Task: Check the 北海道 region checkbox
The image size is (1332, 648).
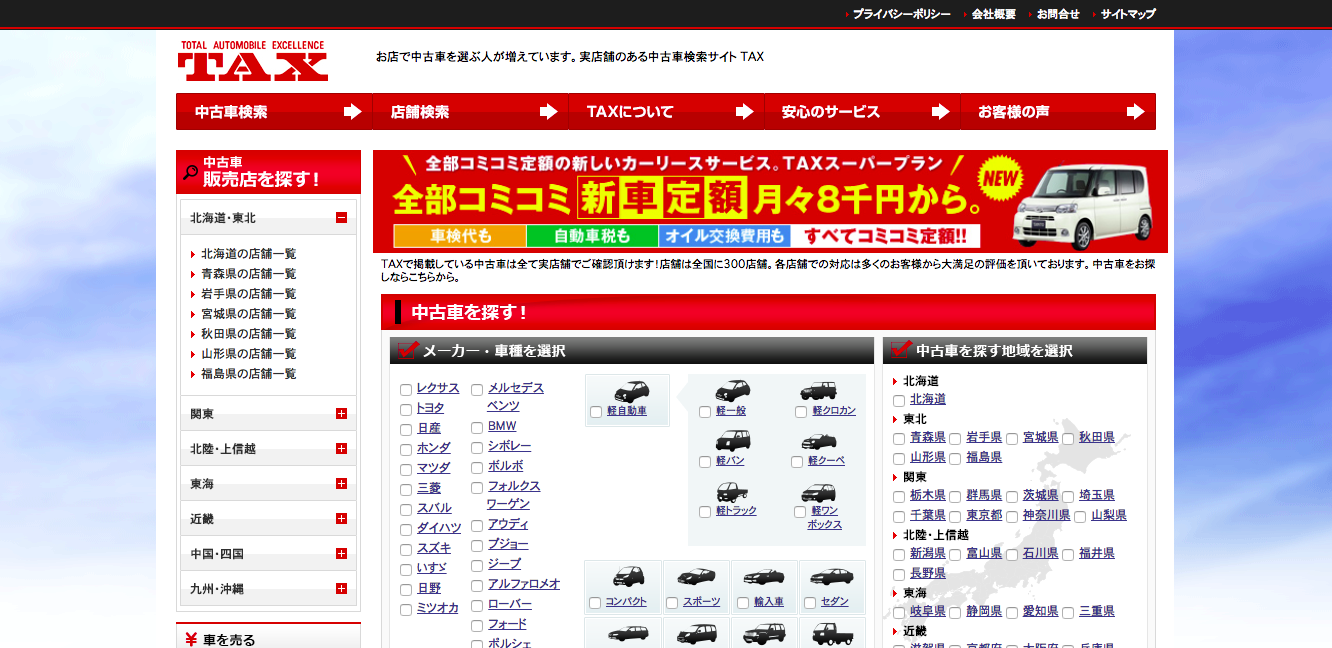Action: pos(899,401)
